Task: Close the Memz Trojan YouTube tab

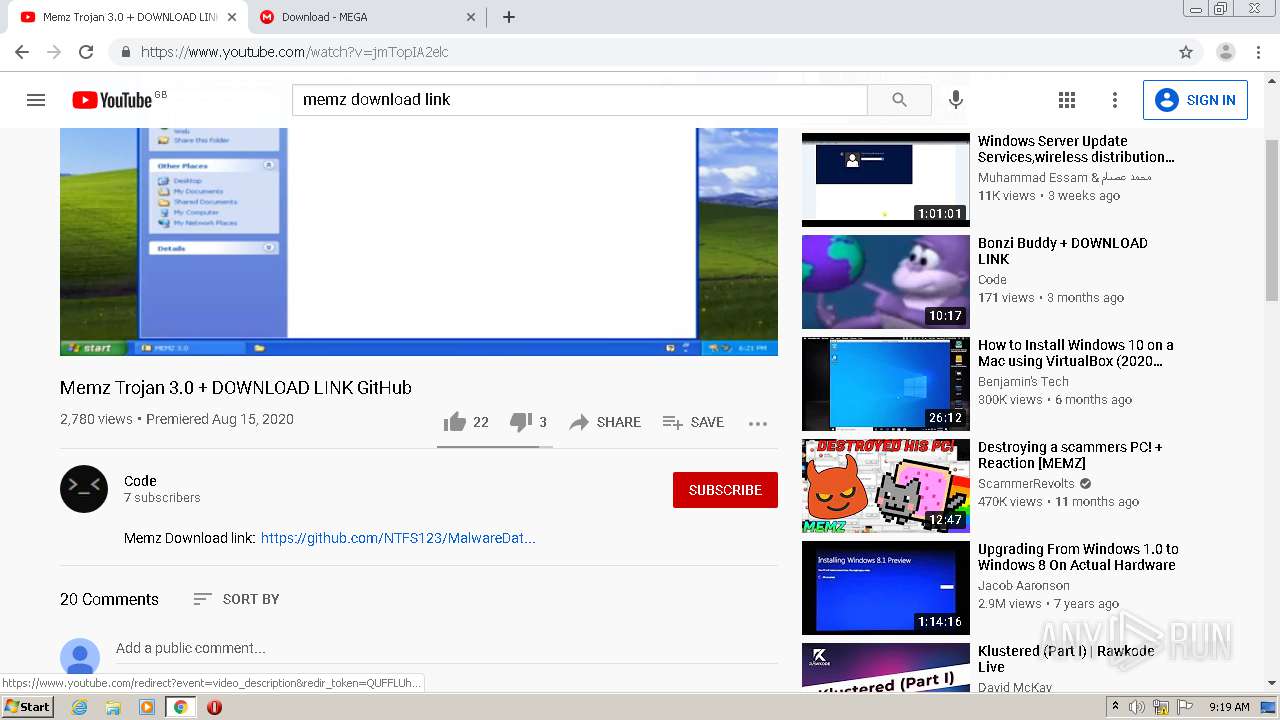Action: click(232, 17)
